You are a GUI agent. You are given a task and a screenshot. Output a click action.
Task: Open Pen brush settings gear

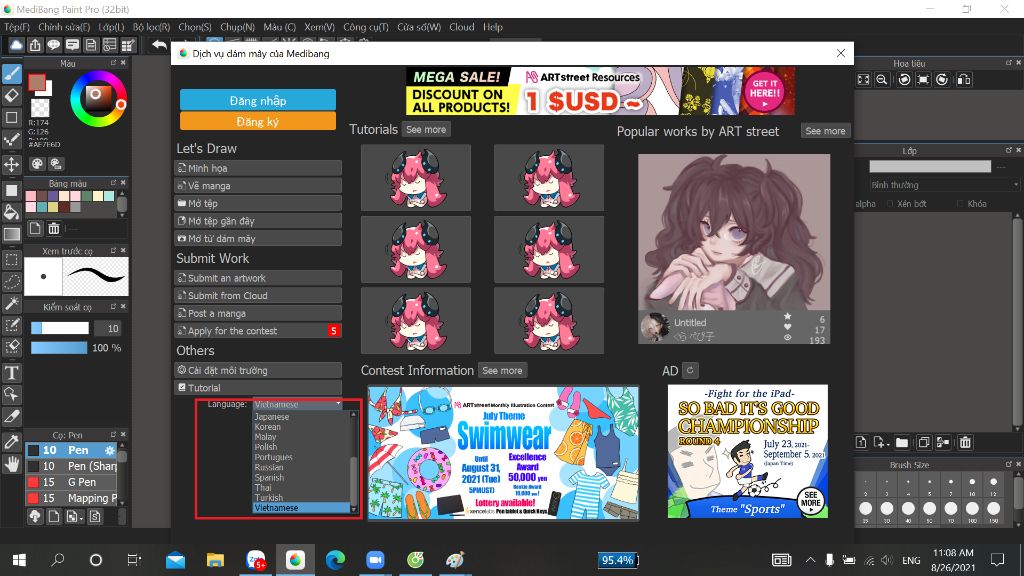(109, 450)
